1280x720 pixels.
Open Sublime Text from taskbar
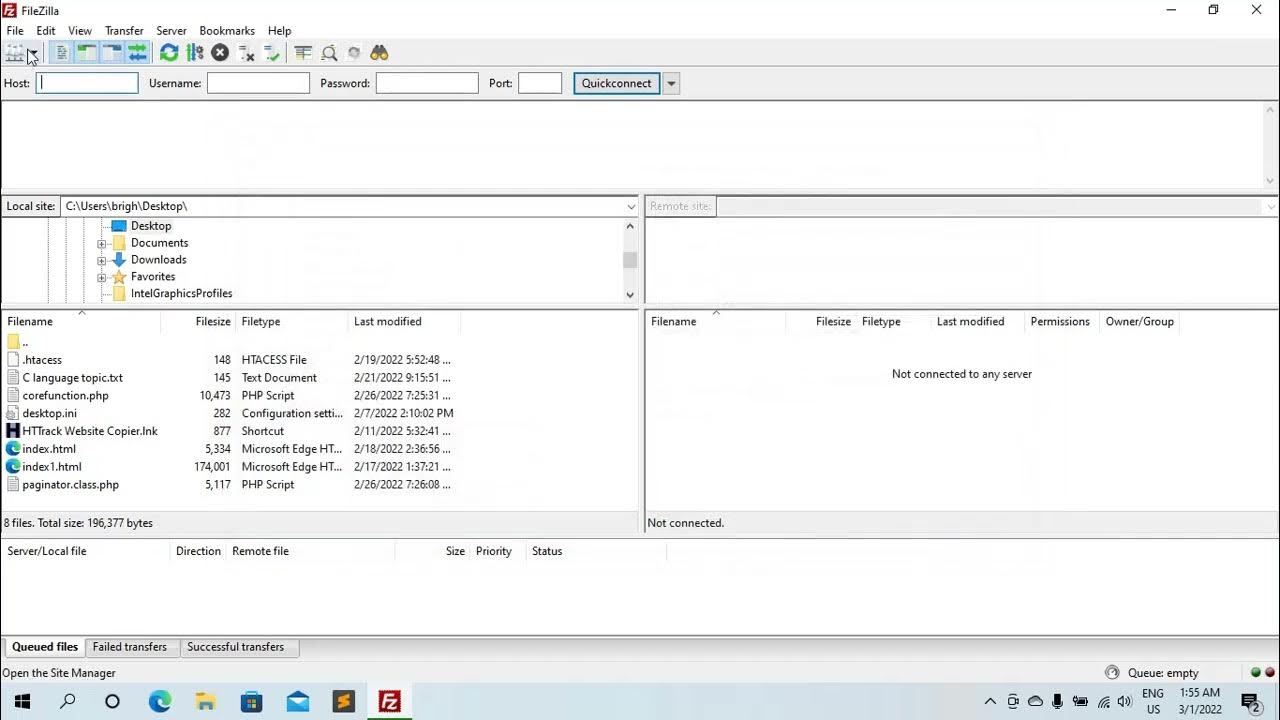(344, 701)
